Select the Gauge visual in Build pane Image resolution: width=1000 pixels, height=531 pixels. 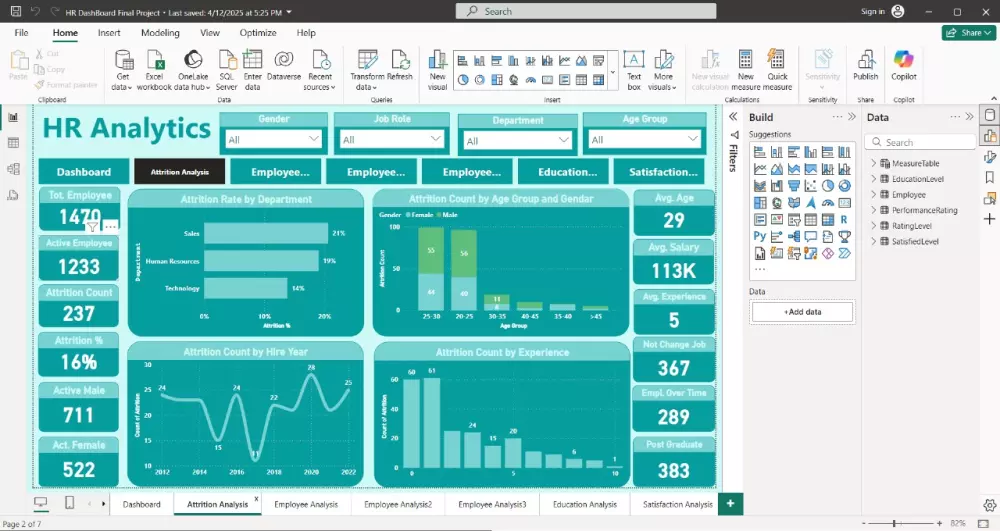[828, 203]
